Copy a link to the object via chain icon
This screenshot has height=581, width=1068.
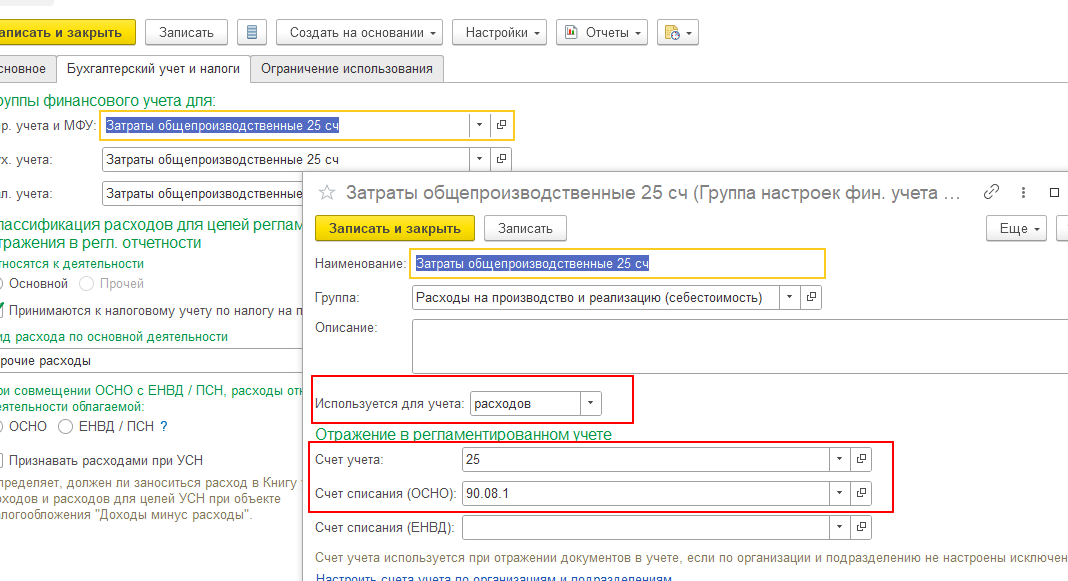tap(991, 193)
